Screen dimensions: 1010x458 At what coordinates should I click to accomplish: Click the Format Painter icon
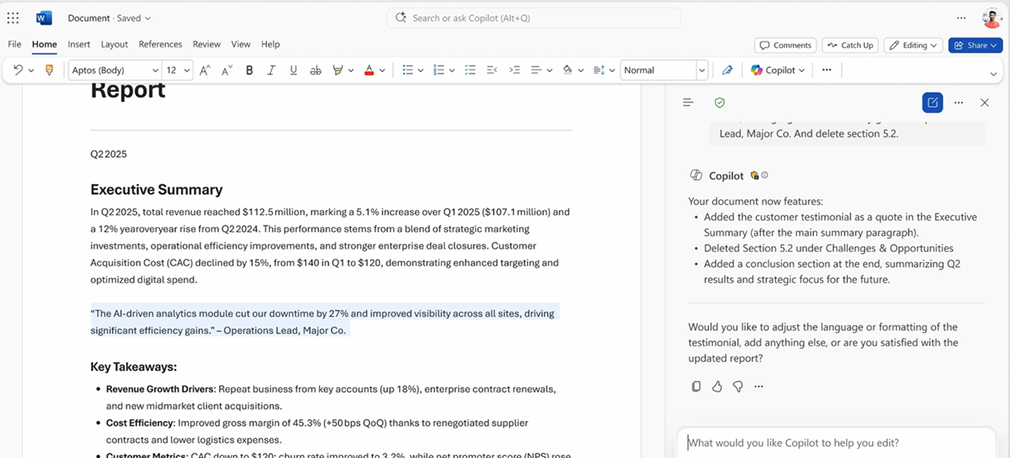pos(49,70)
